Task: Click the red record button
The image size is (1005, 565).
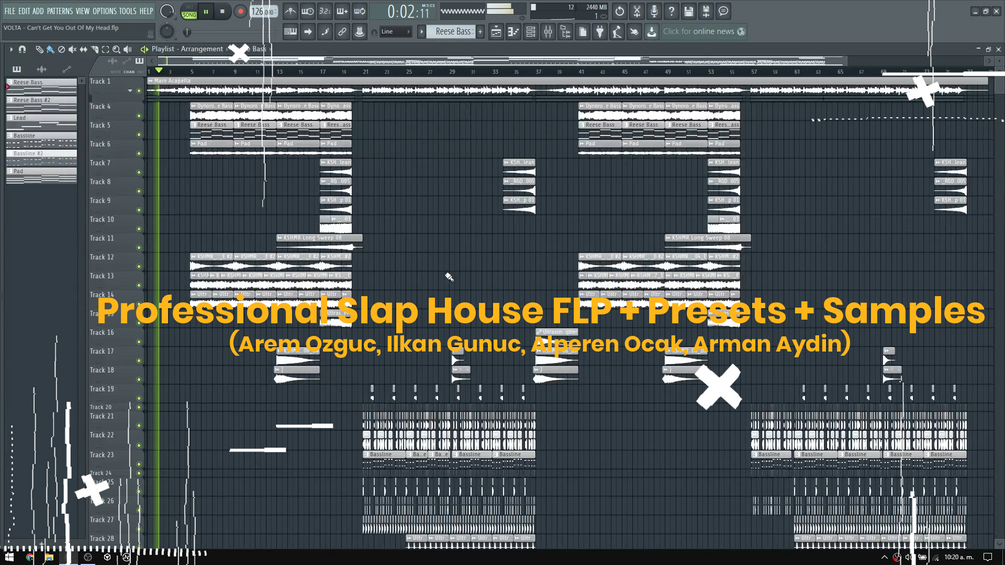Action: coord(240,12)
